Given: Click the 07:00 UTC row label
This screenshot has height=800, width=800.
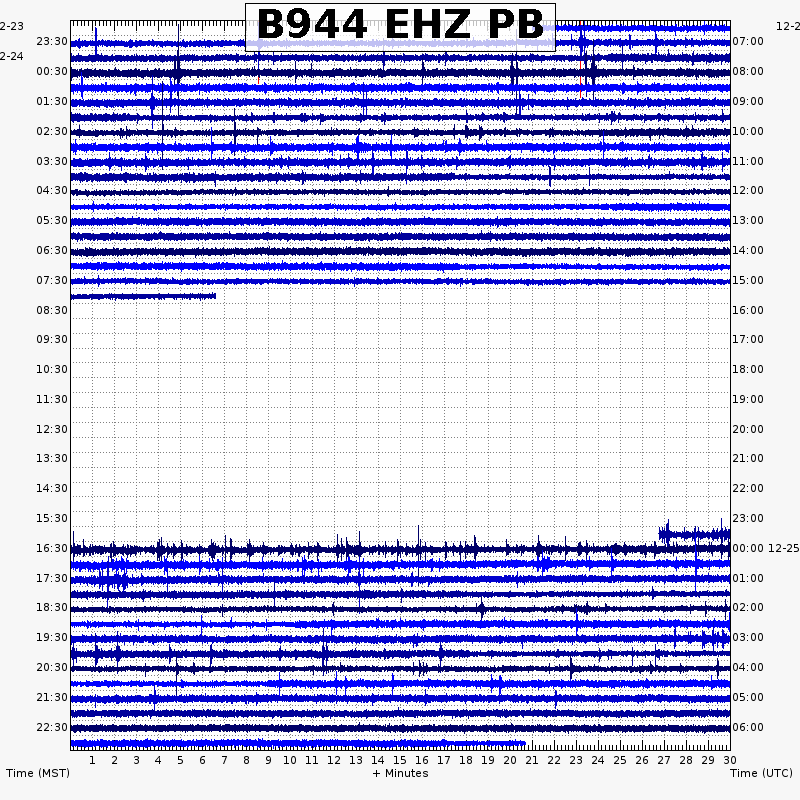Looking at the screenshot, I should 748,41.
